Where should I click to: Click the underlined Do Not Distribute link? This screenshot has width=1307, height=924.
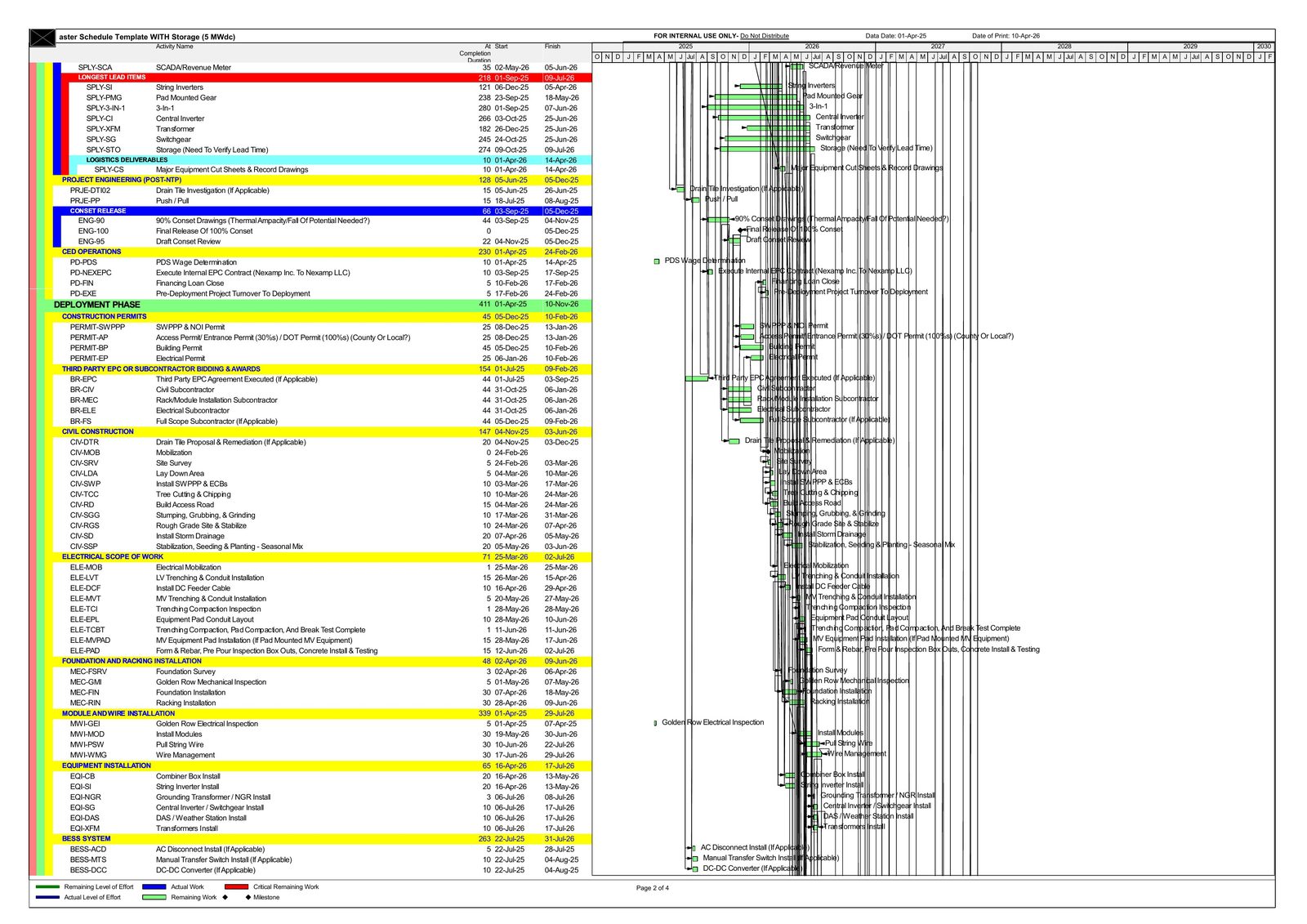coord(766,36)
